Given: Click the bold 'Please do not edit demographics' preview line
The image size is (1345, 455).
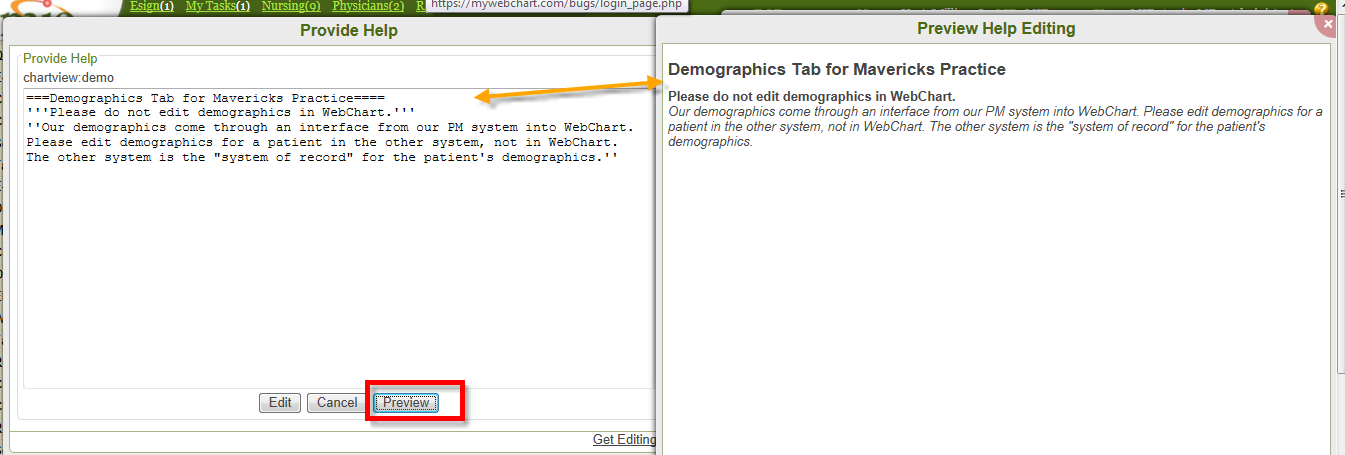Looking at the screenshot, I should pos(812,96).
